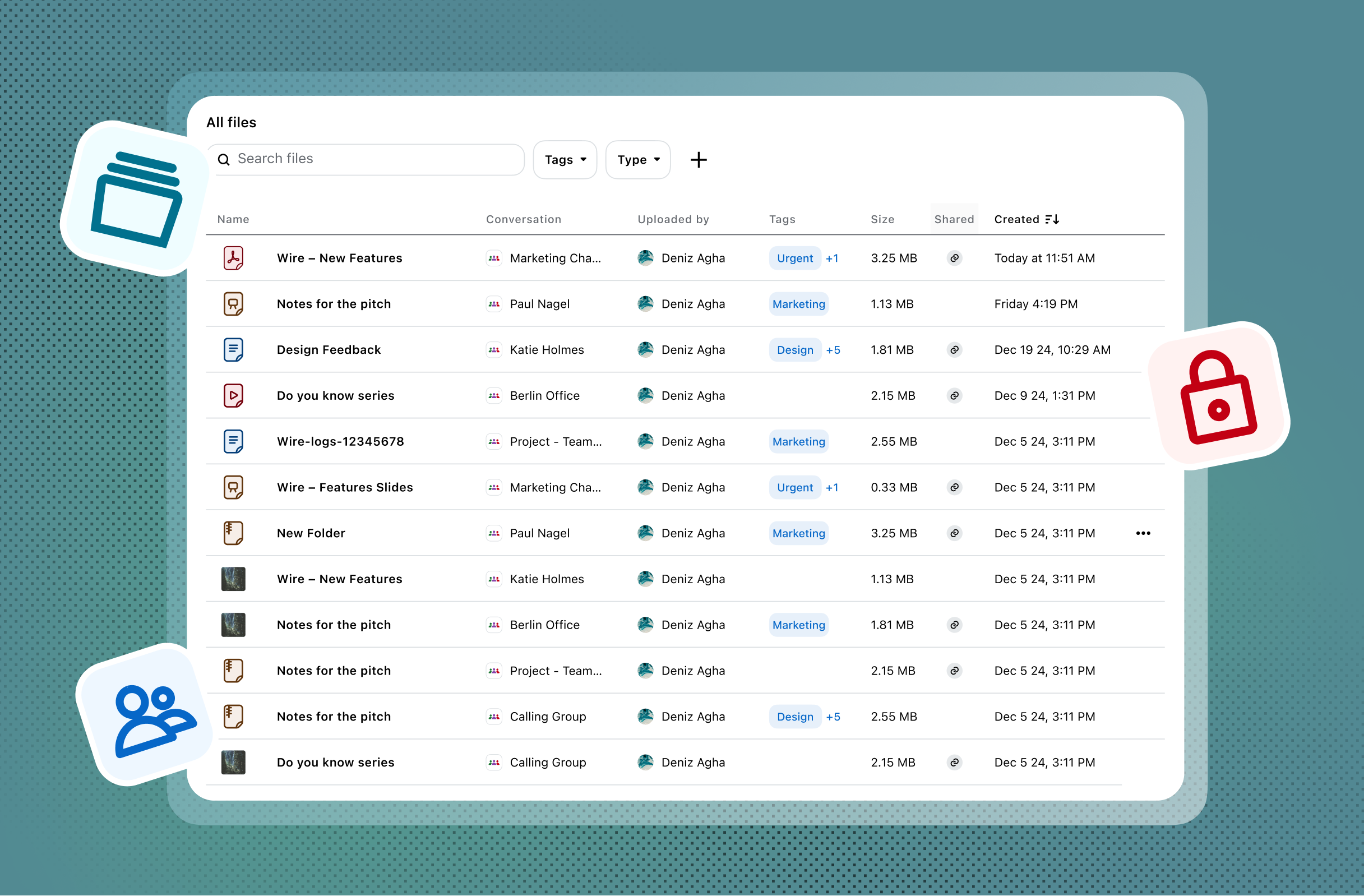Click the Wire-logs-12345678 file name
This screenshot has width=1364, height=896.
[x=340, y=441]
